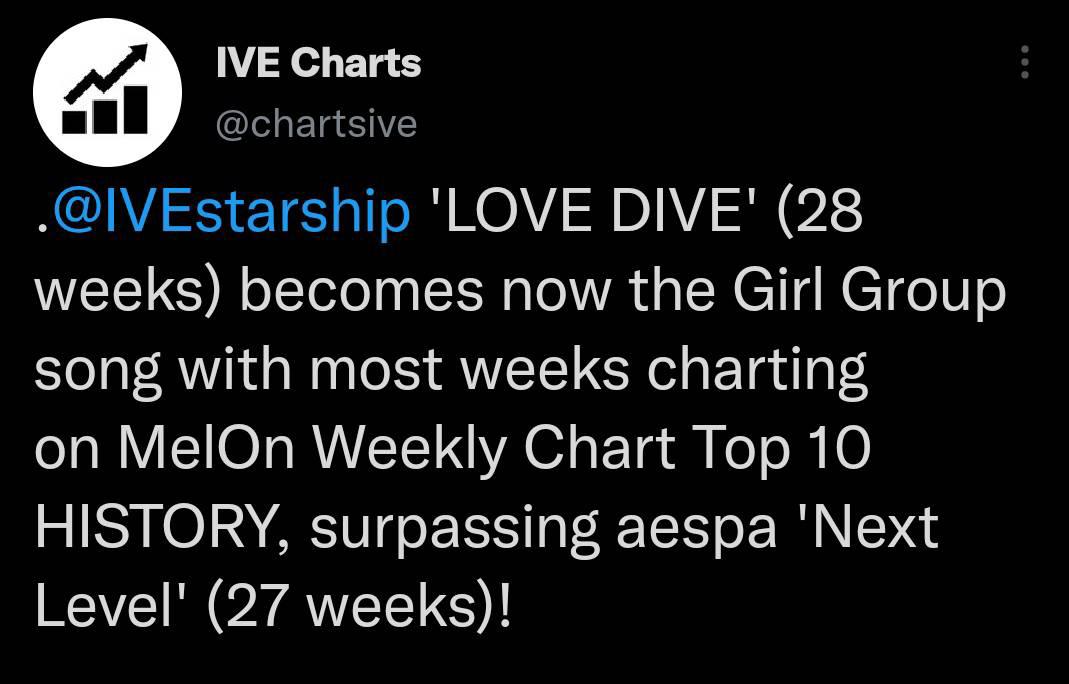Open the IVE Charts profile avatar

(x=107, y=92)
